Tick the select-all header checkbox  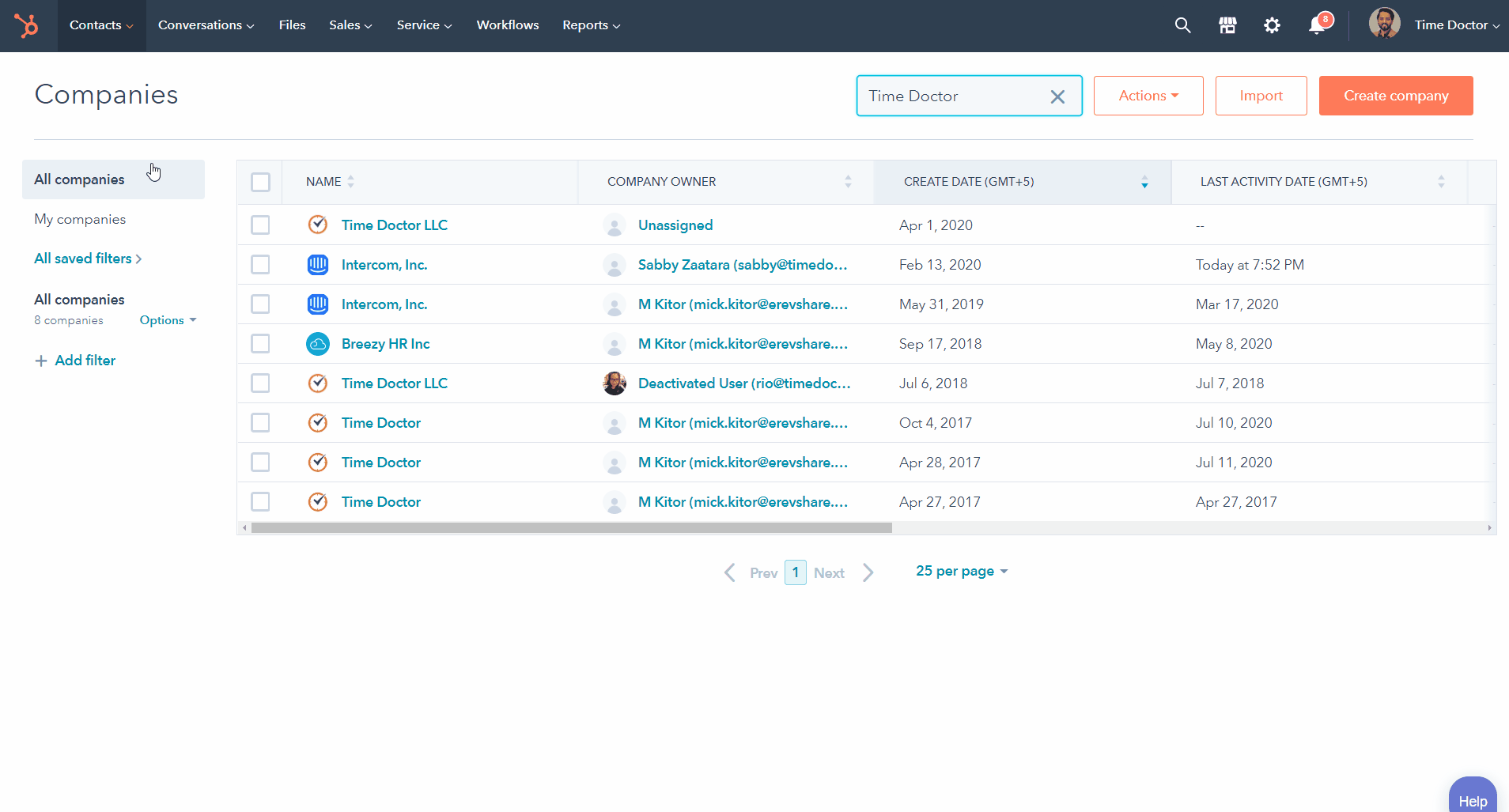pos(260,182)
